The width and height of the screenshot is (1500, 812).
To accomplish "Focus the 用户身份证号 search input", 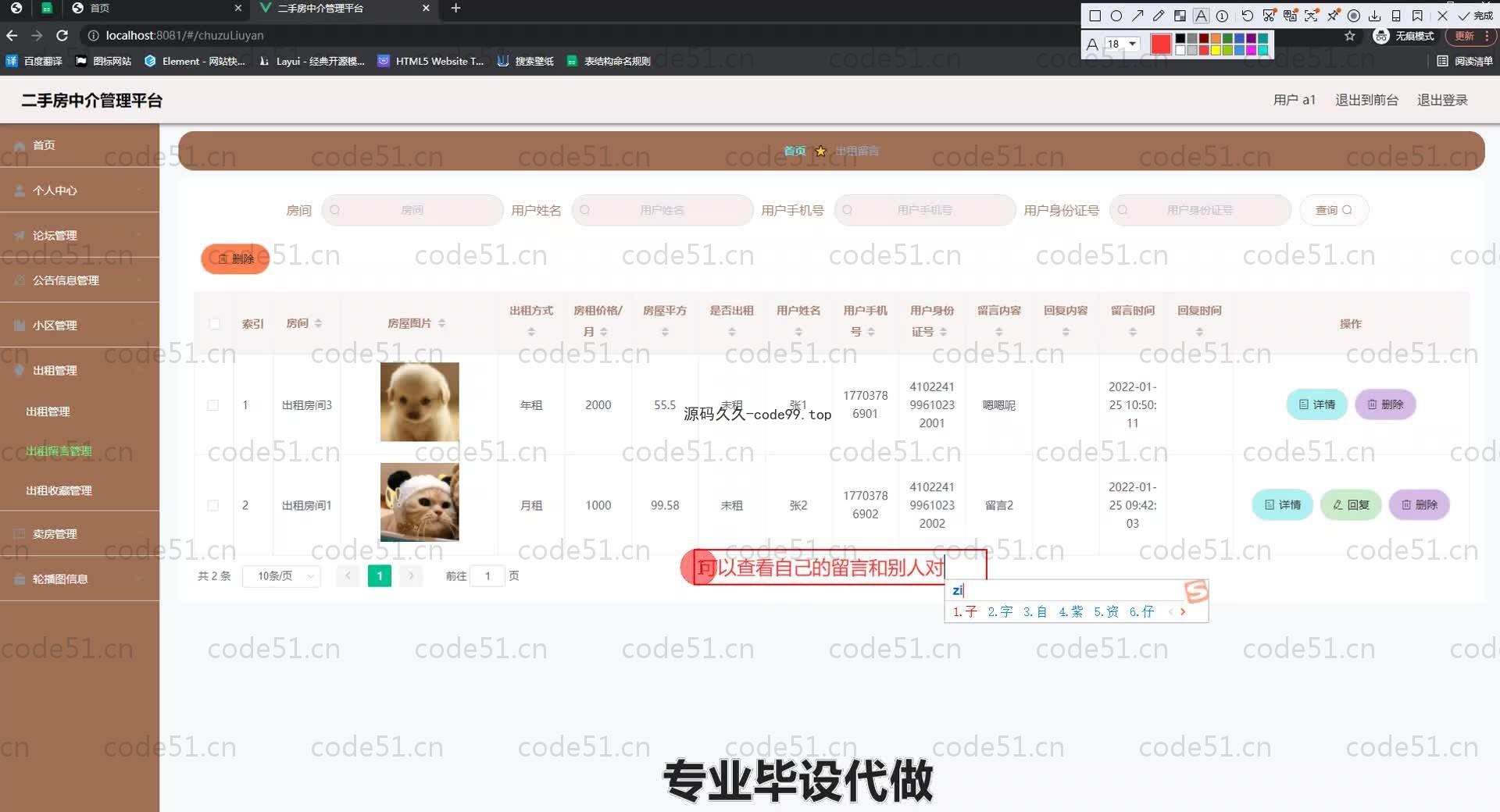I will point(1200,210).
